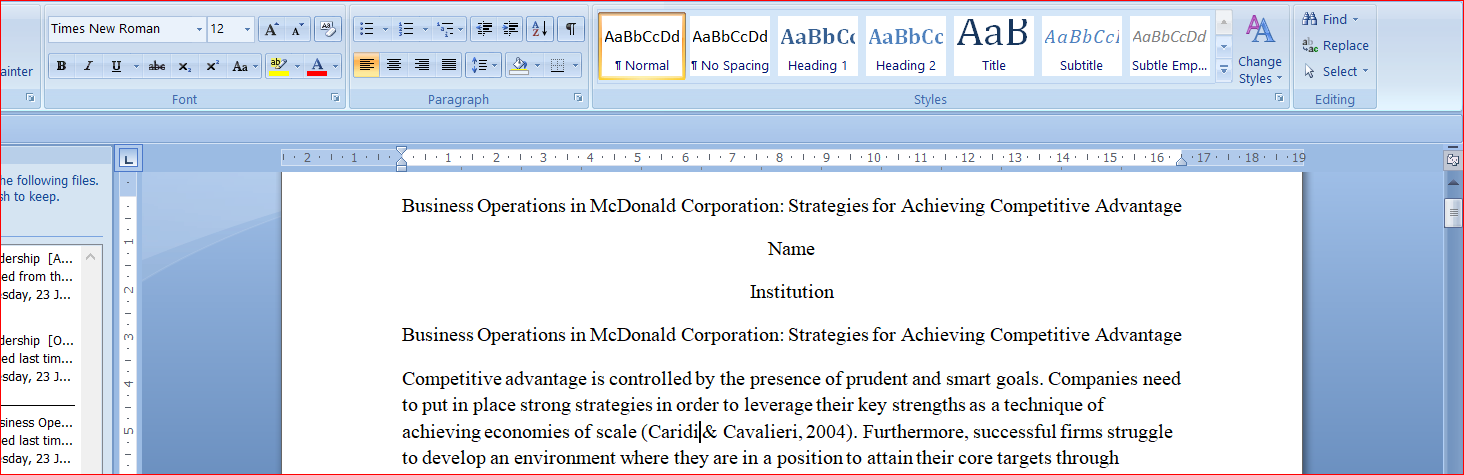Select Align Text Right

tap(421, 66)
